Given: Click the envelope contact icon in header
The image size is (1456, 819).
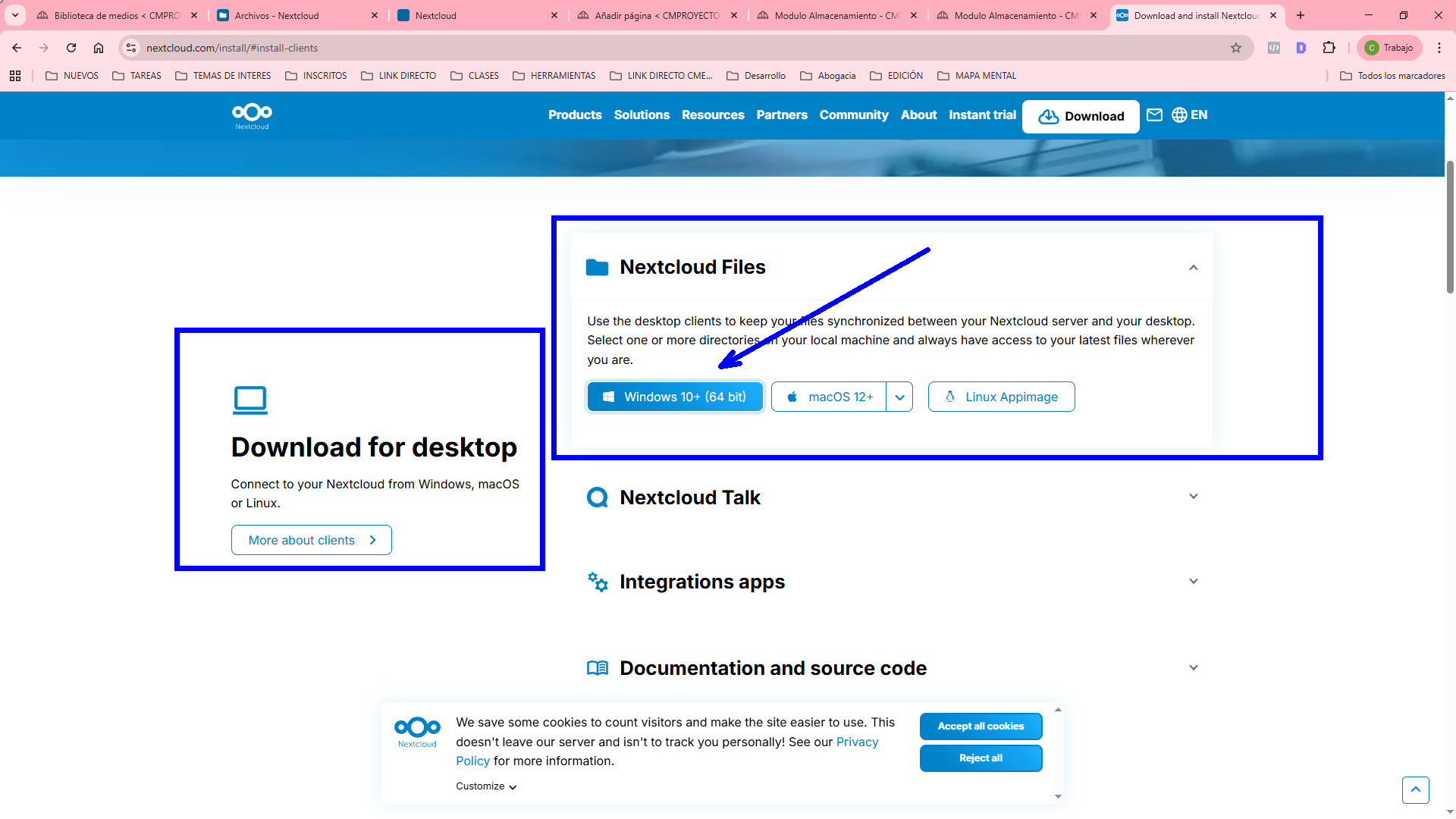Looking at the screenshot, I should pyautogui.click(x=1154, y=115).
